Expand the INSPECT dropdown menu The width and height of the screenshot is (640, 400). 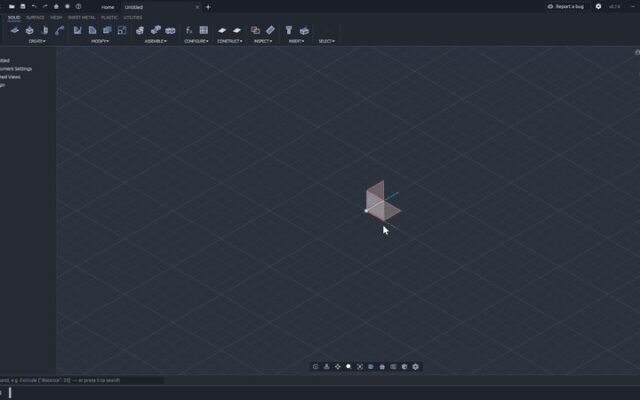tap(263, 41)
